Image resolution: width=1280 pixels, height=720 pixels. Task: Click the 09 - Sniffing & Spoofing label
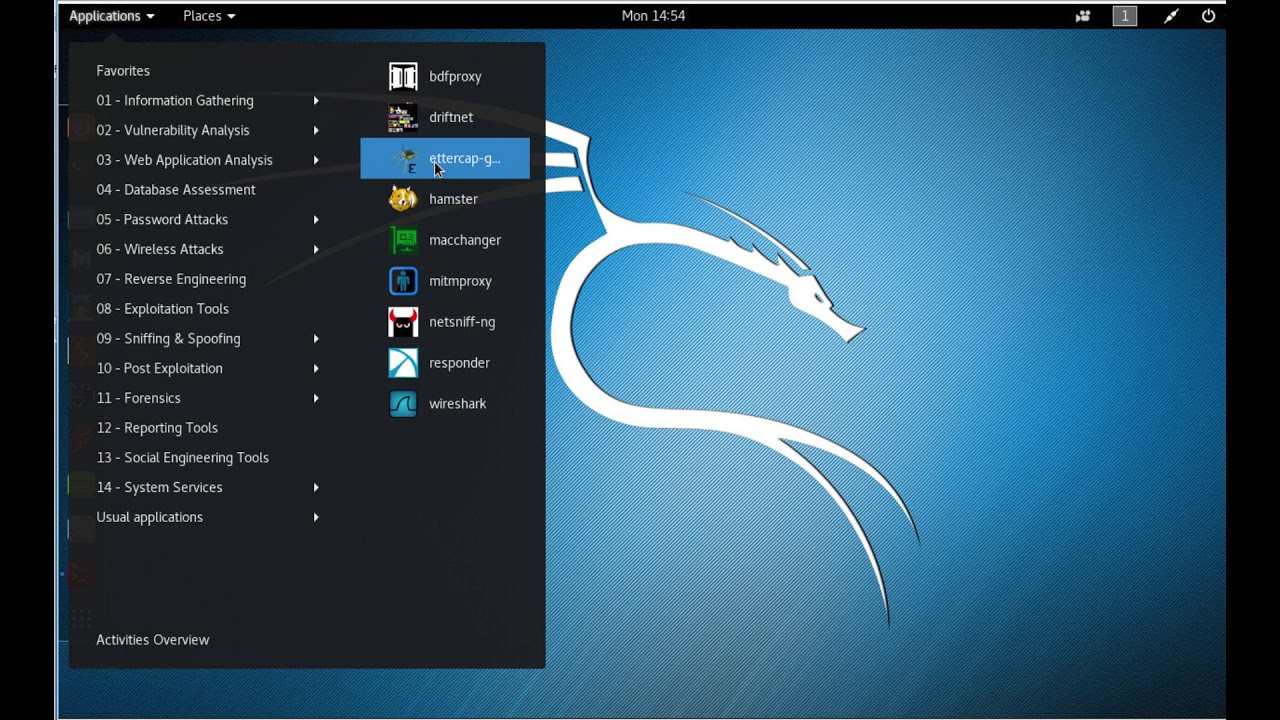[x=168, y=339]
